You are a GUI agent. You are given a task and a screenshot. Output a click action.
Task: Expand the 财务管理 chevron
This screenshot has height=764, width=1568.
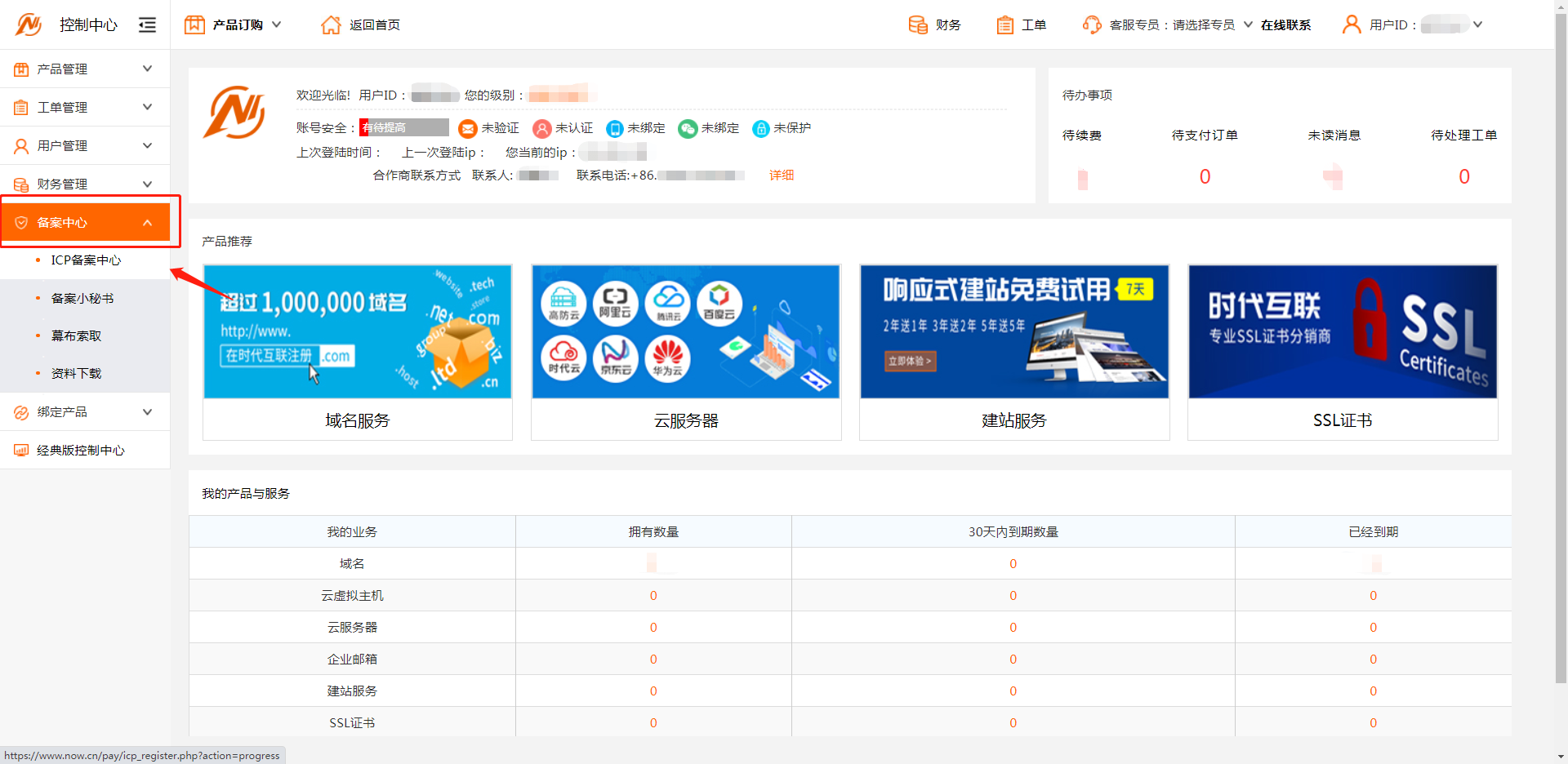pyautogui.click(x=148, y=184)
